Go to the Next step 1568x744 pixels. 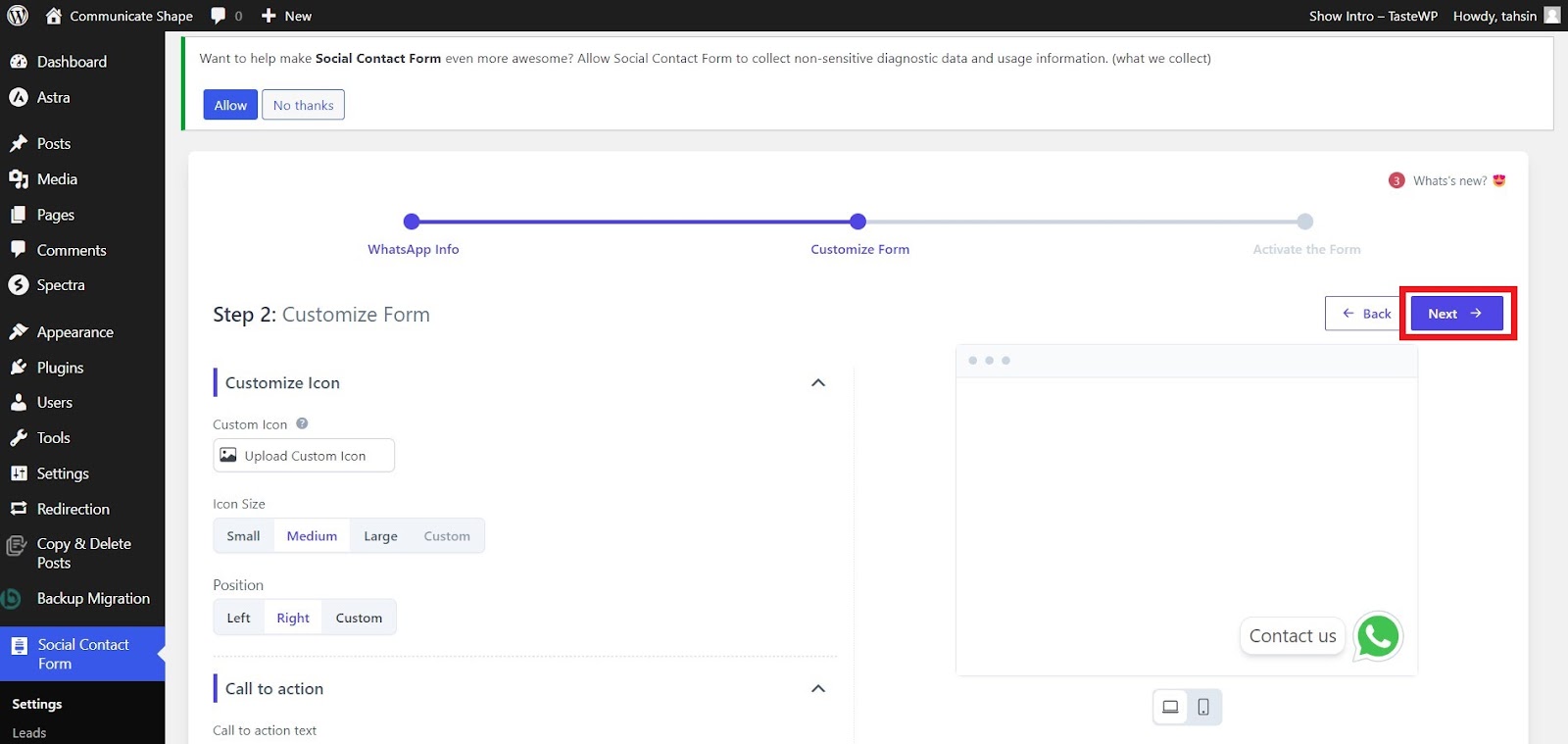click(x=1456, y=314)
